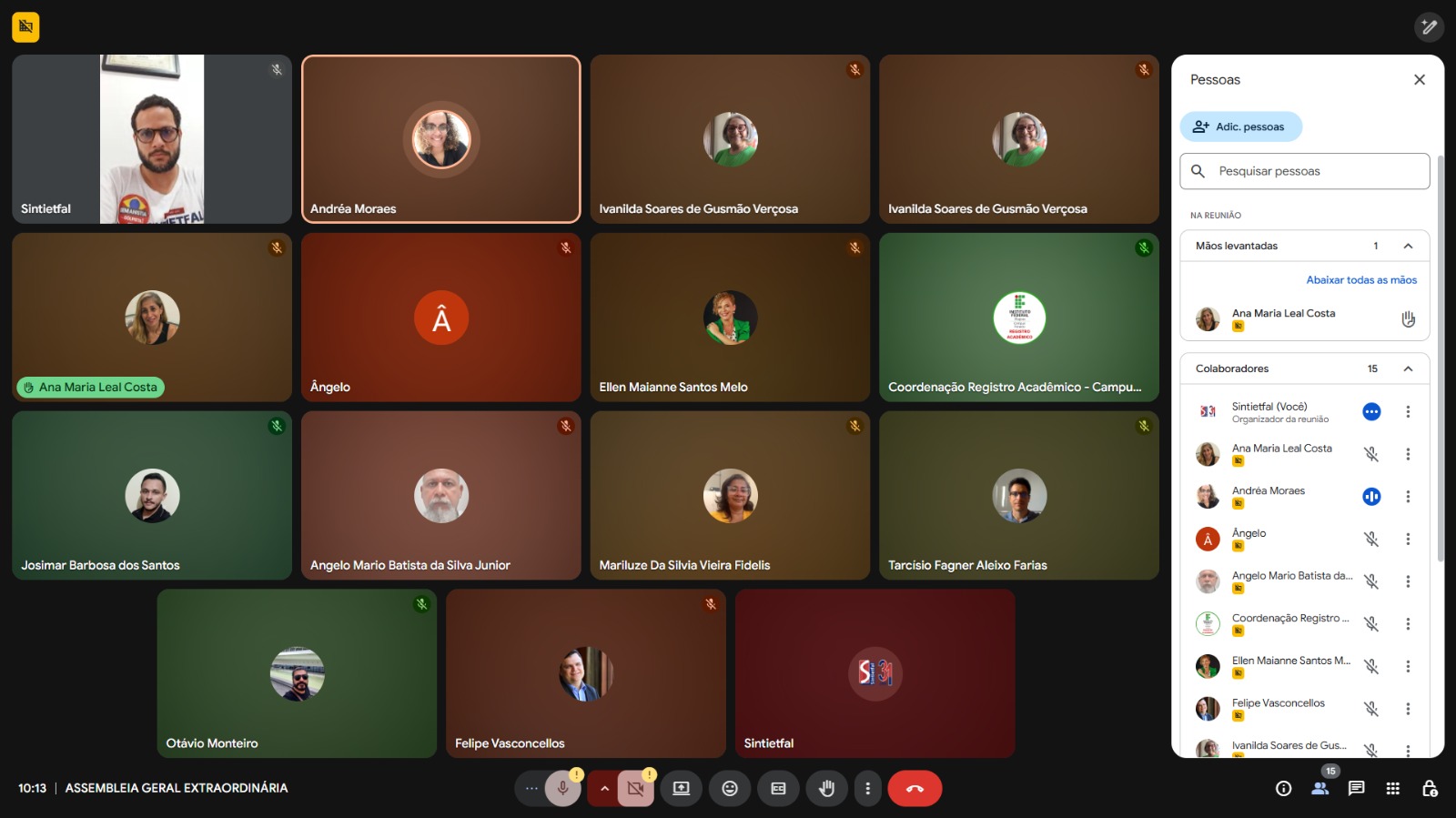The height and width of the screenshot is (818, 1456).
Task: Open more options menu for Andréa Moraes
Action: [x=1408, y=497]
